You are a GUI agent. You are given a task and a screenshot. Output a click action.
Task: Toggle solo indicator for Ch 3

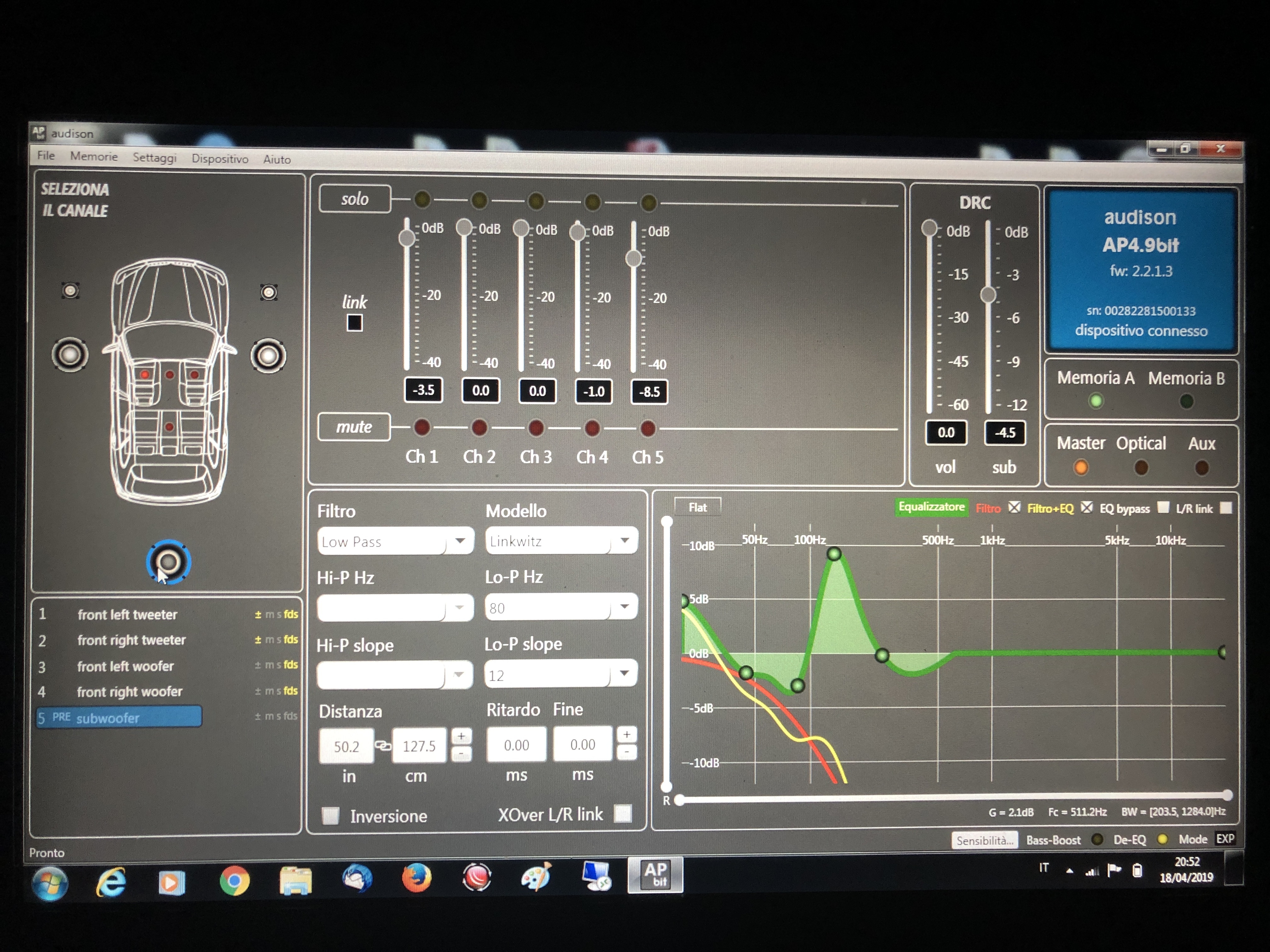(535, 201)
